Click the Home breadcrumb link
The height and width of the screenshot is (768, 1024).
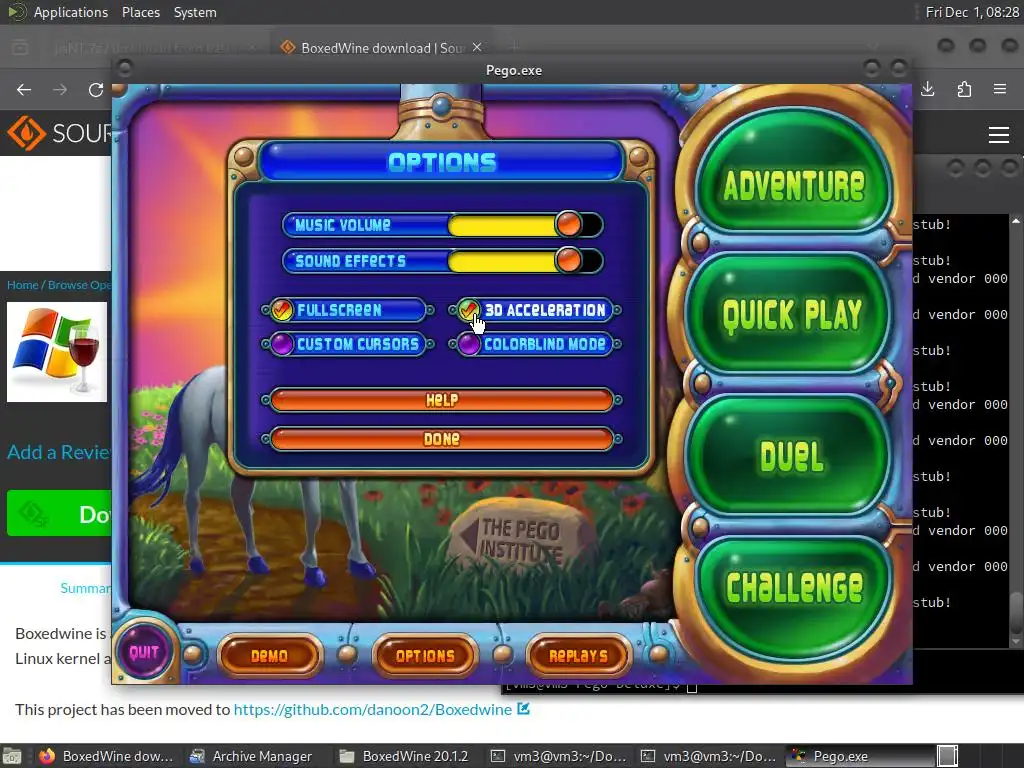[x=22, y=285]
